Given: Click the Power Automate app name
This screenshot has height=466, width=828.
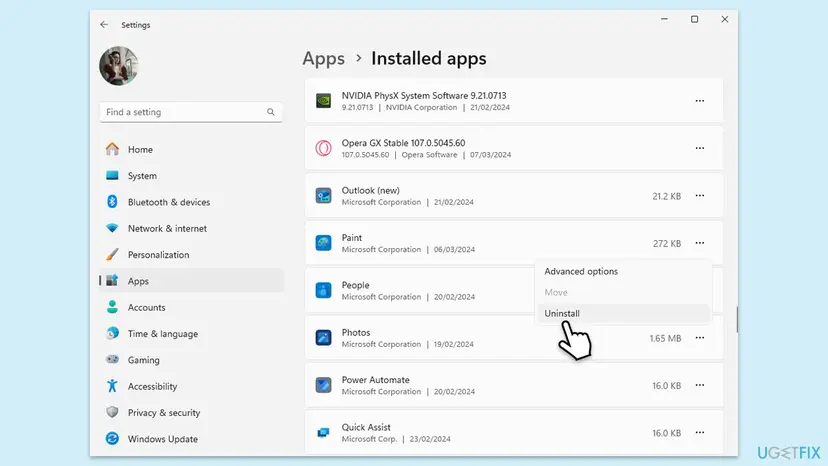Looking at the screenshot, I should pos(375,380).
